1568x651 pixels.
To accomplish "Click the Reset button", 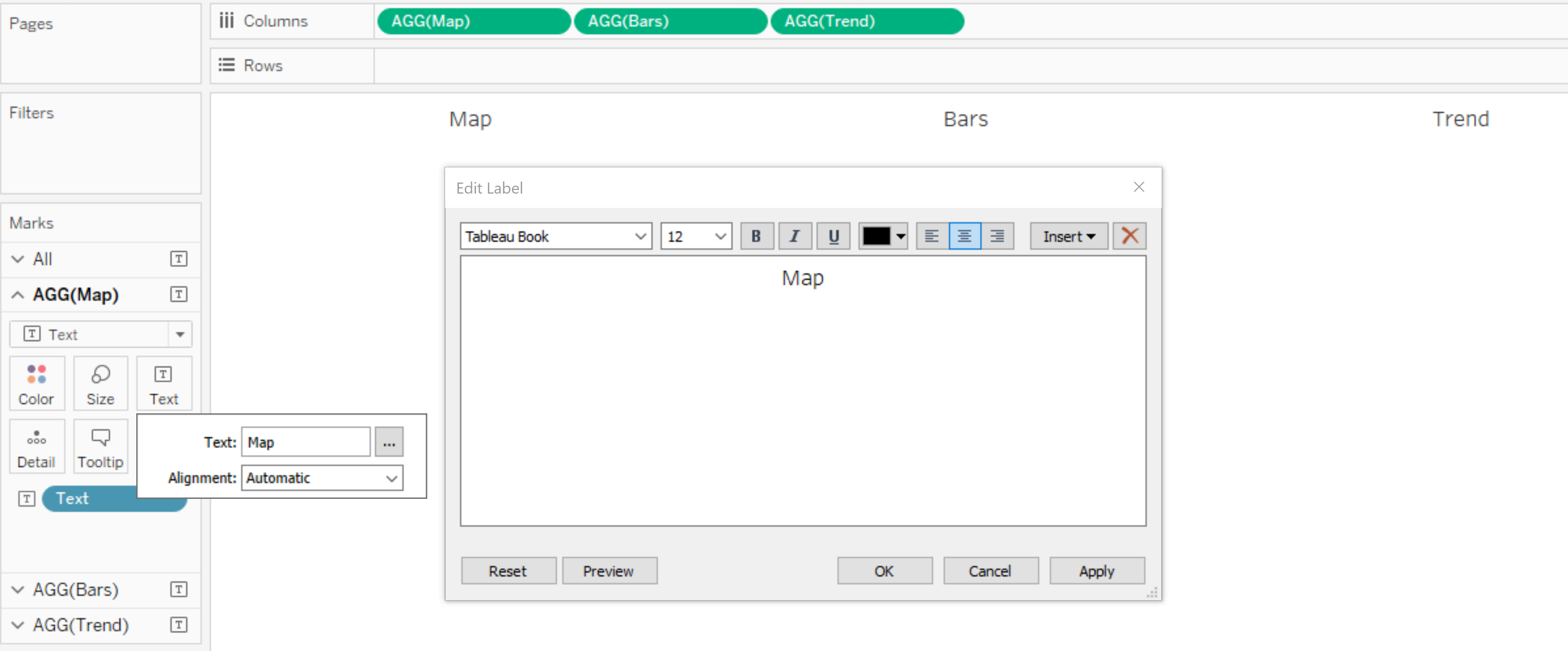I will [508, 571].
